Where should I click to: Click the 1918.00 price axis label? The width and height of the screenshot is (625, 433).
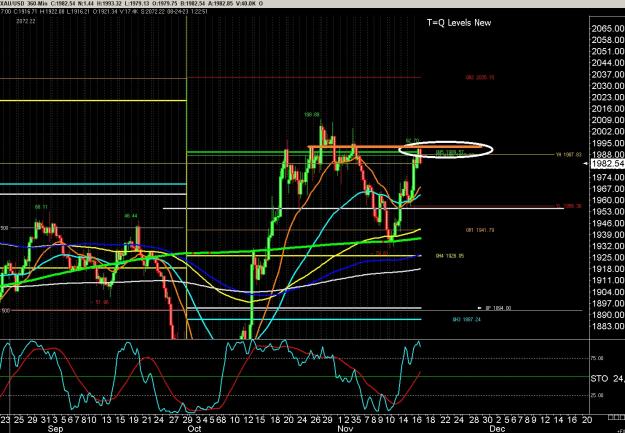tap(608, 269)
